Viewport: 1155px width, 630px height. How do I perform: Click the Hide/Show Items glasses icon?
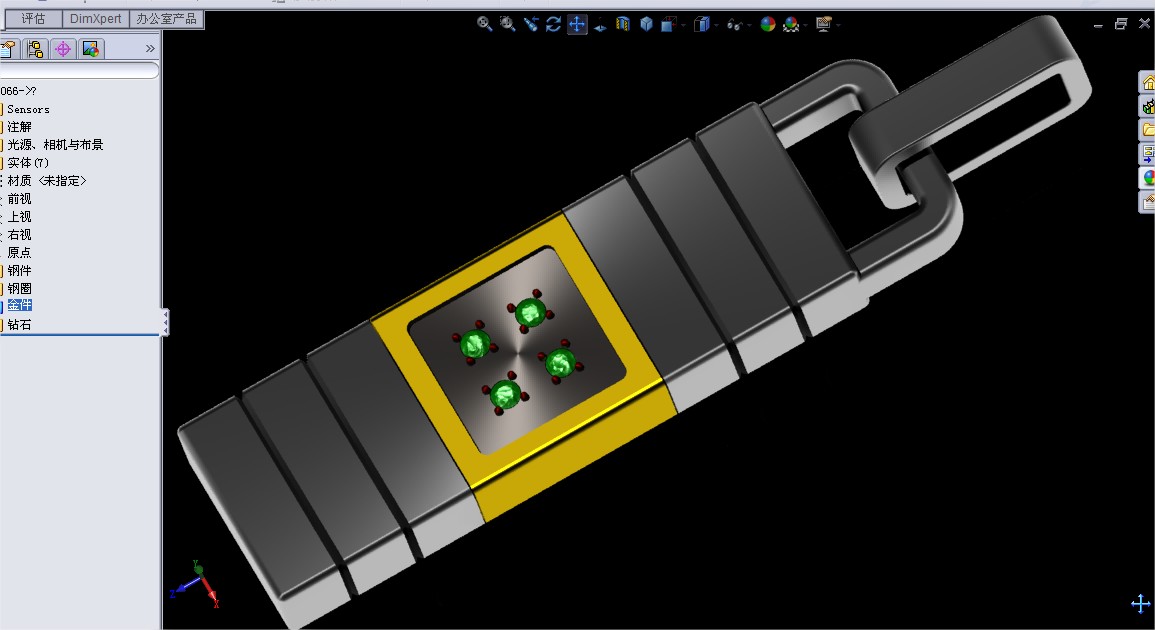734,24
